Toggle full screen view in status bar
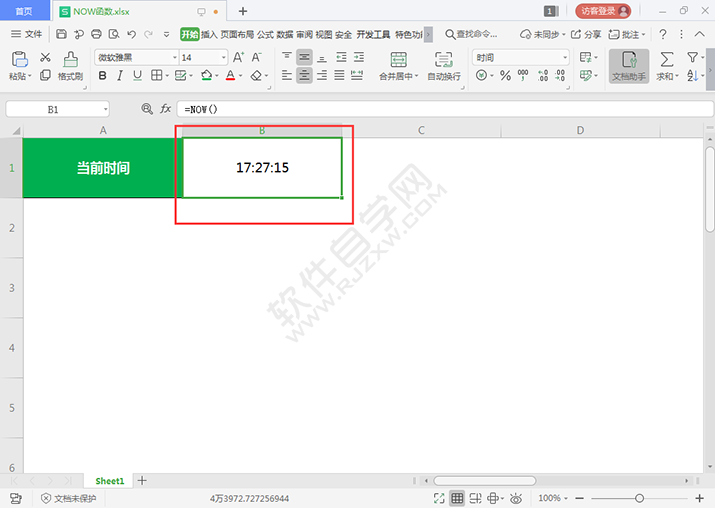 (439, 498)
